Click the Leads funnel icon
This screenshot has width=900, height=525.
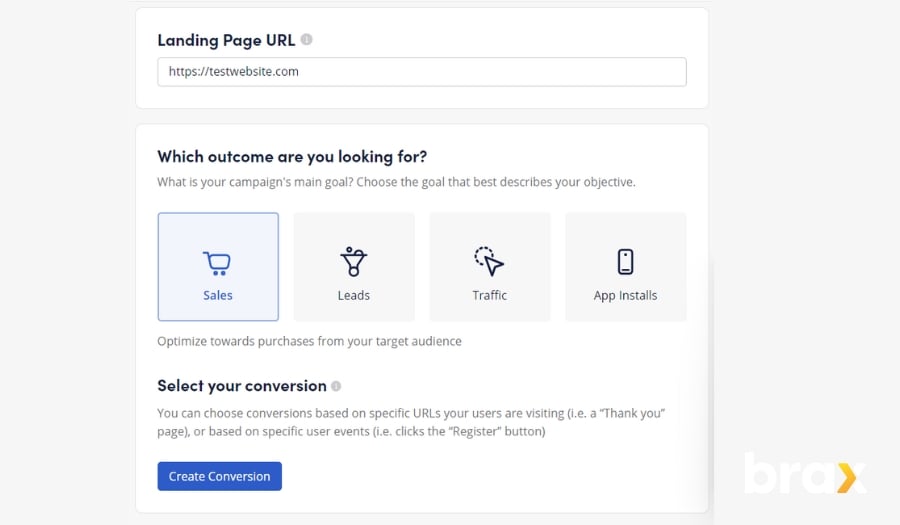(x=353, y=262)
